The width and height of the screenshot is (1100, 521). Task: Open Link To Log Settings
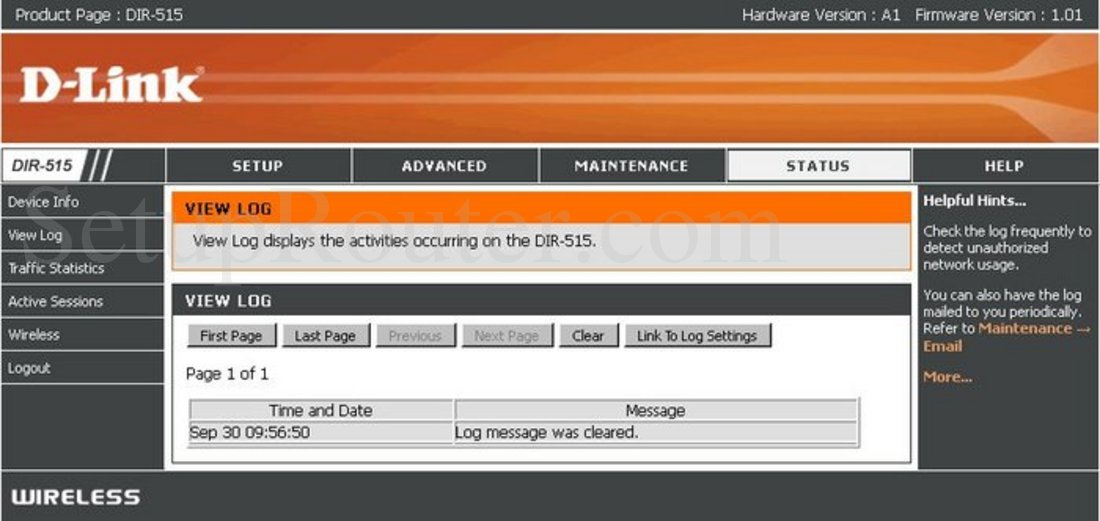pos(697,336)
